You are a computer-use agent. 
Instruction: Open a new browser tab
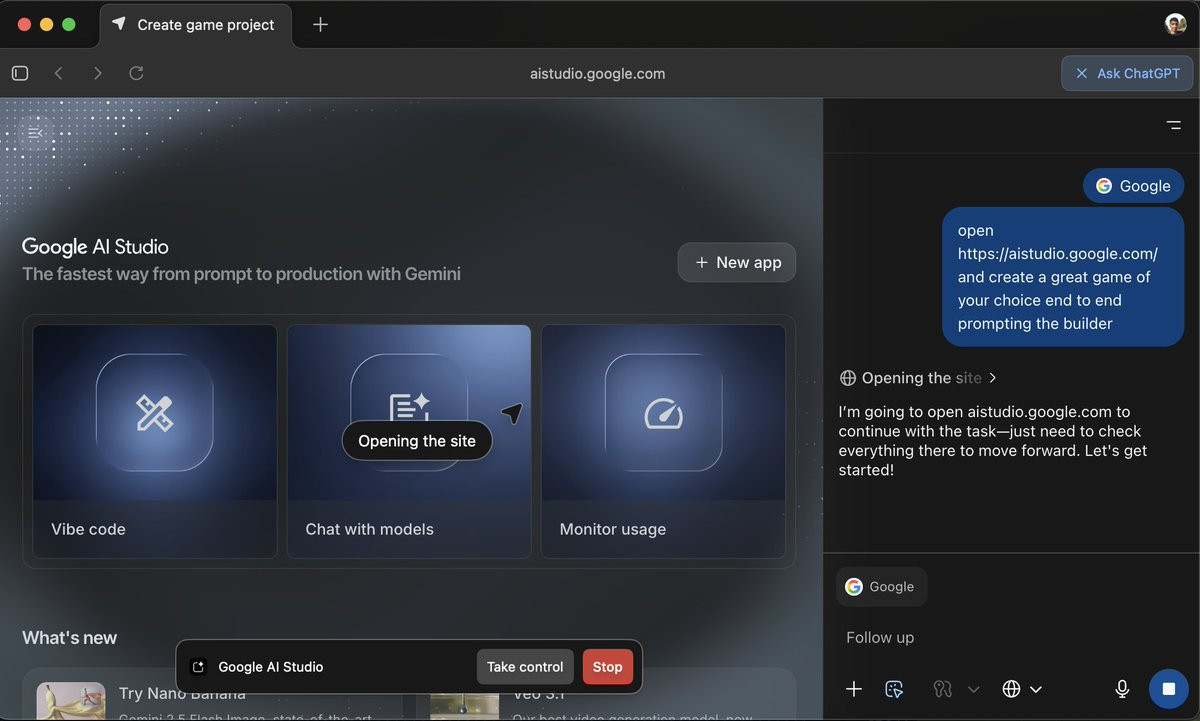click(320, 24)
